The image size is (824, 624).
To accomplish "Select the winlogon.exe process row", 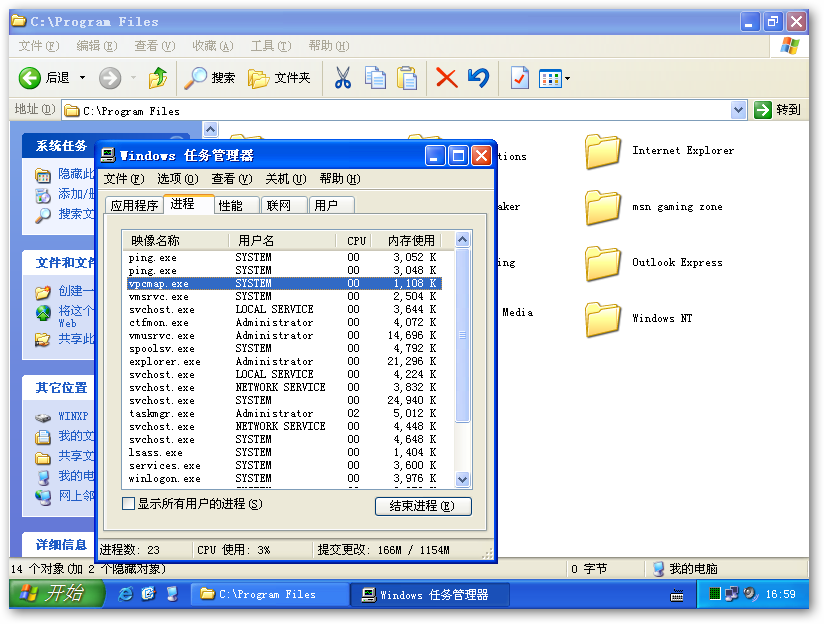I will tap(284, 479).
